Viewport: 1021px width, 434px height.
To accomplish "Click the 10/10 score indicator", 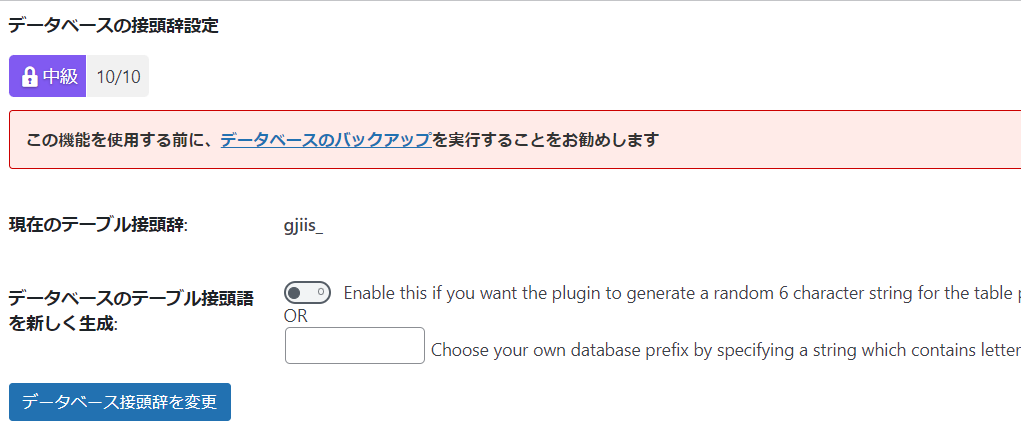I will click(x=118, y=77).
